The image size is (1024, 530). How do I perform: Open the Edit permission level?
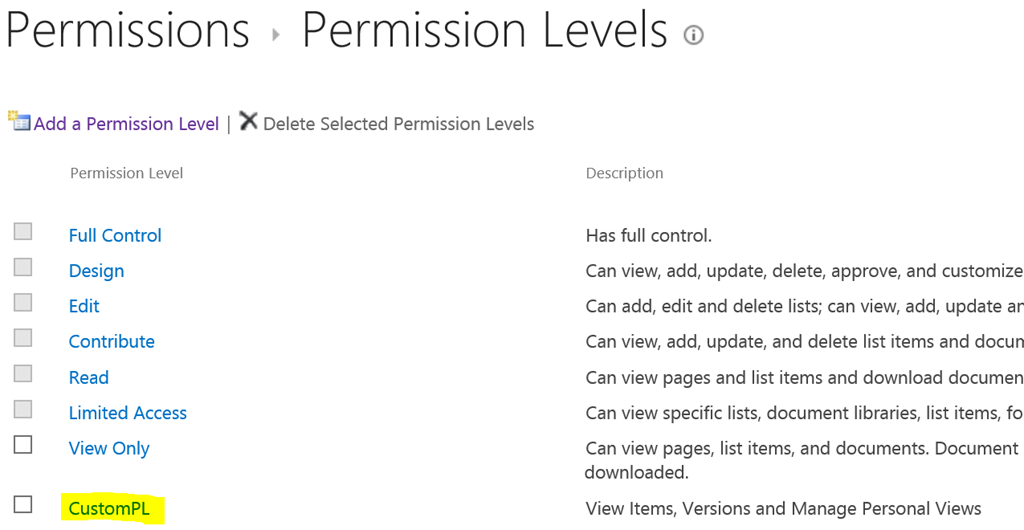(x=84, y=306)
